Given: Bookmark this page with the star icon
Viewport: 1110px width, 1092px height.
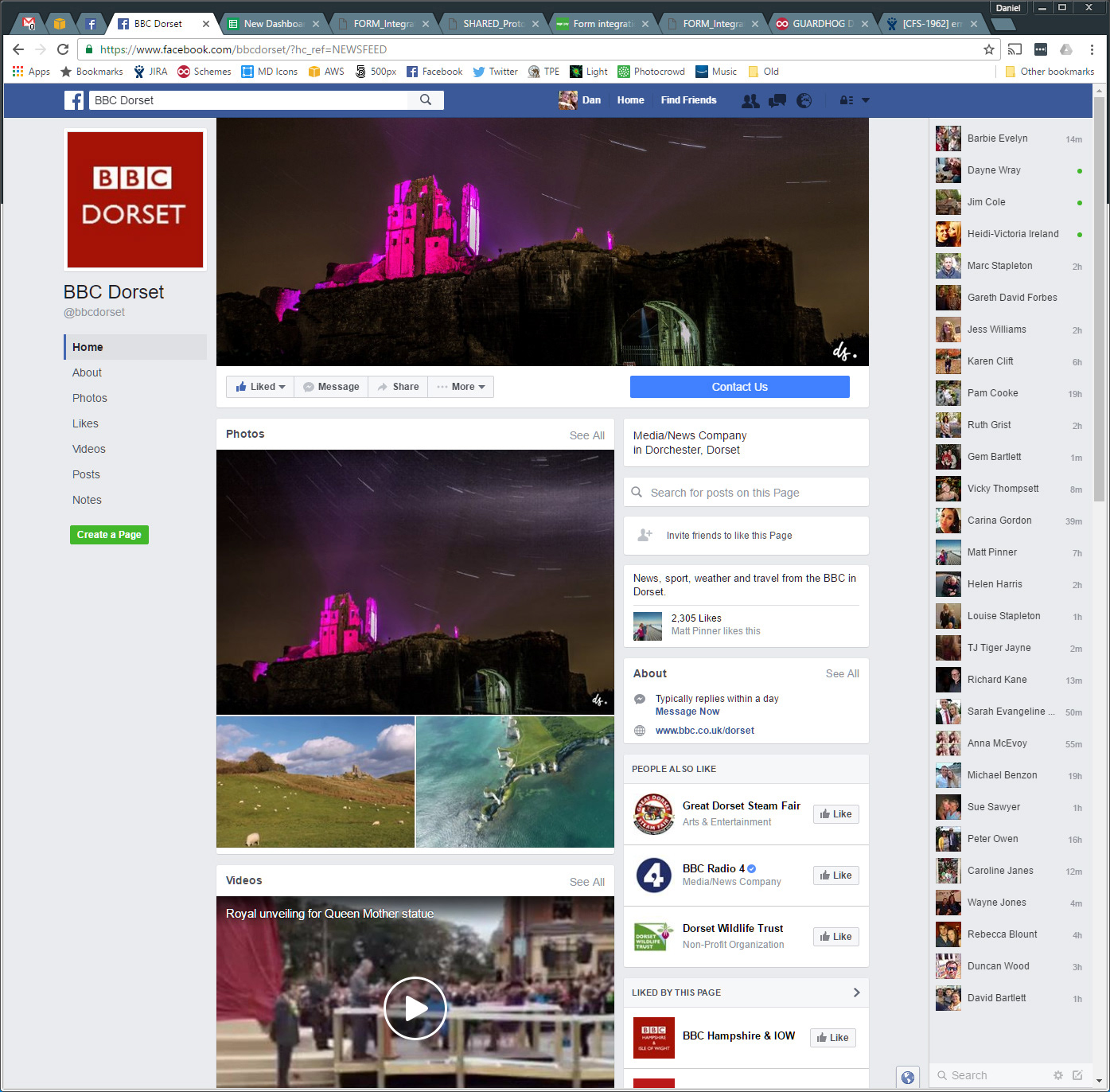Looking at the screenshot, I should click(989, 49).
